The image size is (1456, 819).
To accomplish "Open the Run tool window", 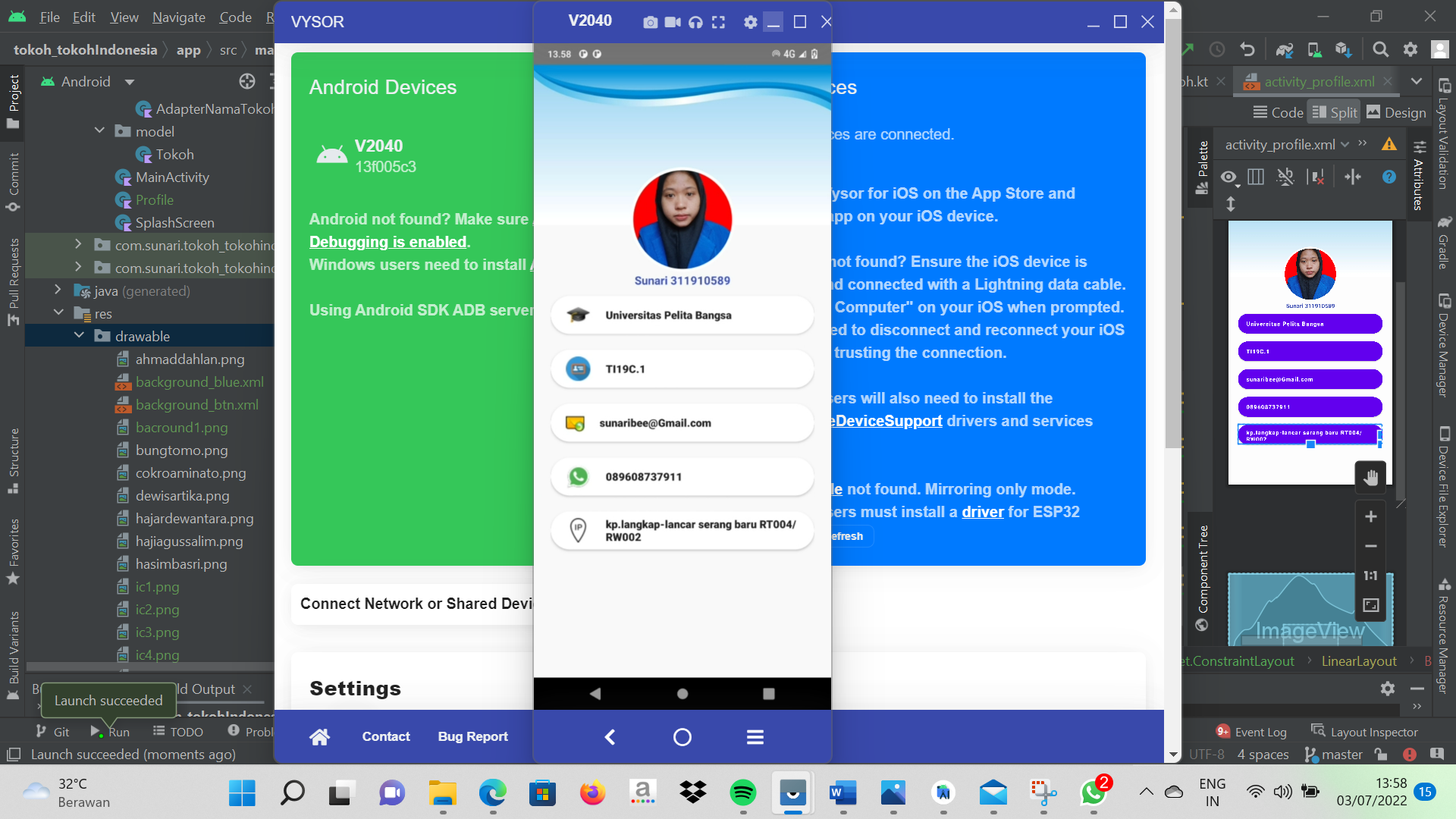I will coord(110,732).
